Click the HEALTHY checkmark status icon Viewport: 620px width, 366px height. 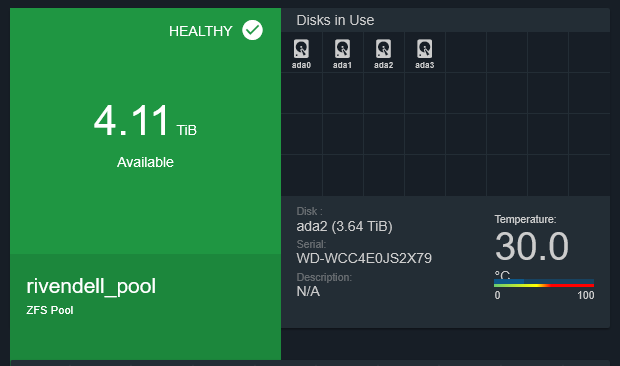(x=252, y=30)
